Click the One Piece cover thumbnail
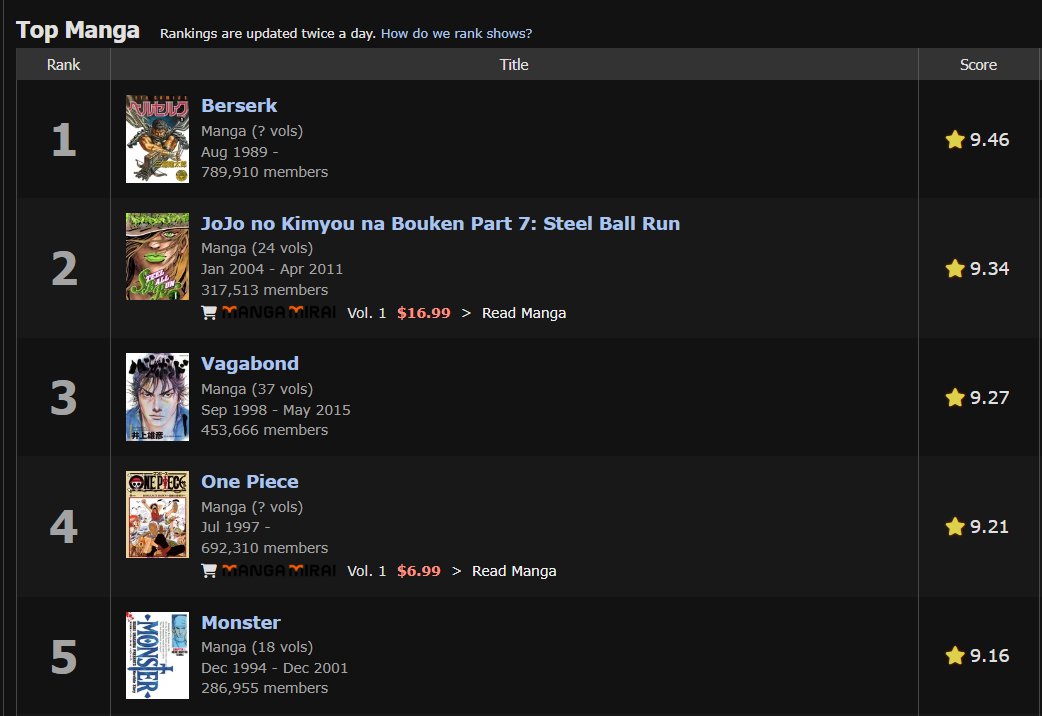1042x716 pixels. (157, 515)
